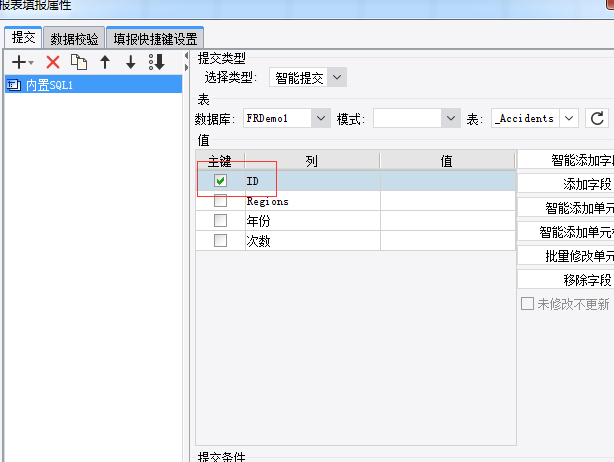Copy the selected submit item
Screen dimensions: 614x462
[x=79, y=62]
